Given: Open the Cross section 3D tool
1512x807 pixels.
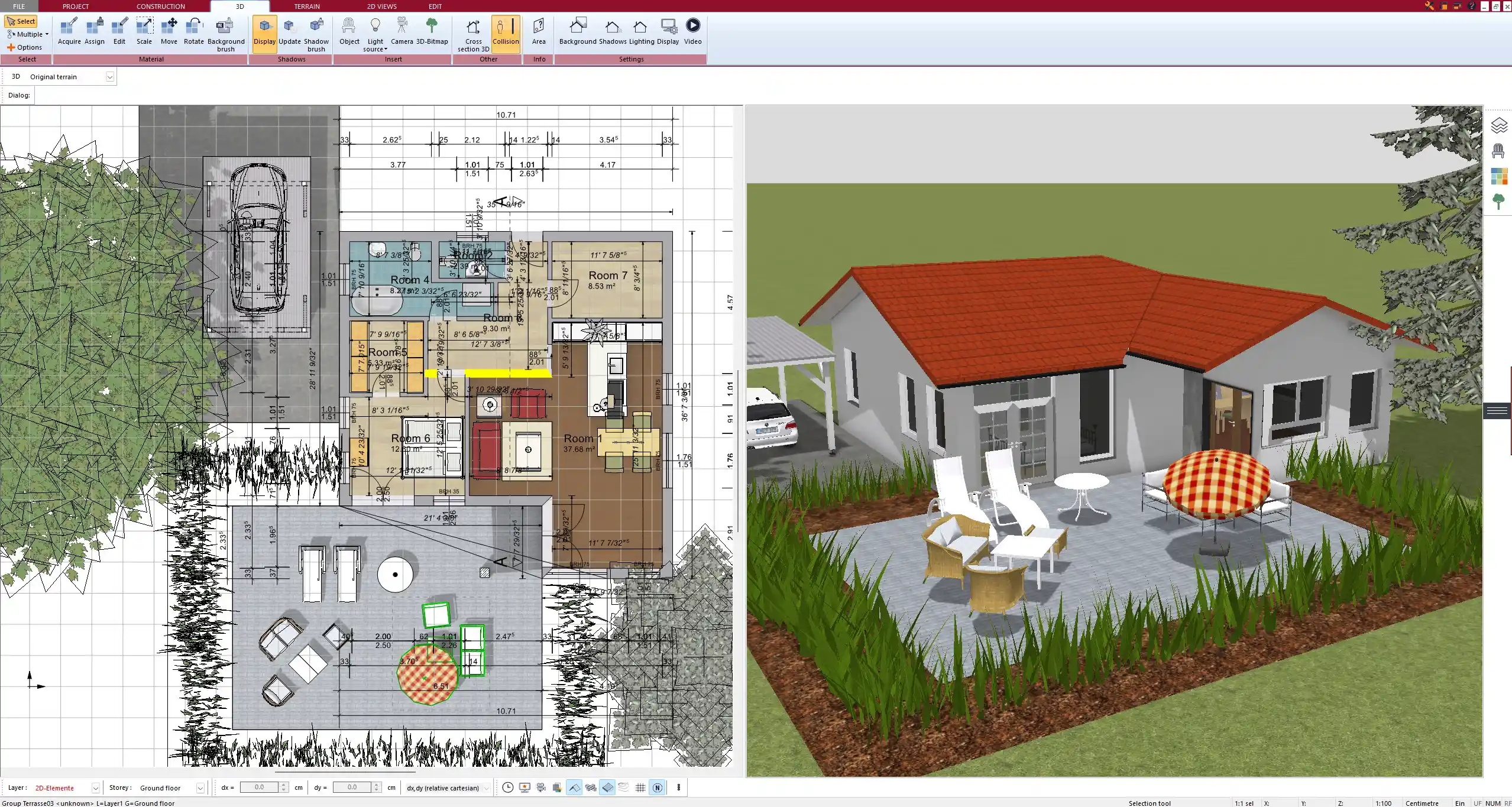Looking at the screenshot, I should coord(473,34).
